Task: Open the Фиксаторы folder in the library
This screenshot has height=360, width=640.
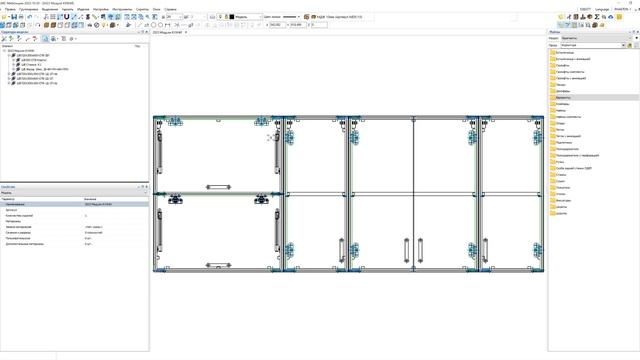Action: coord(563,200)
